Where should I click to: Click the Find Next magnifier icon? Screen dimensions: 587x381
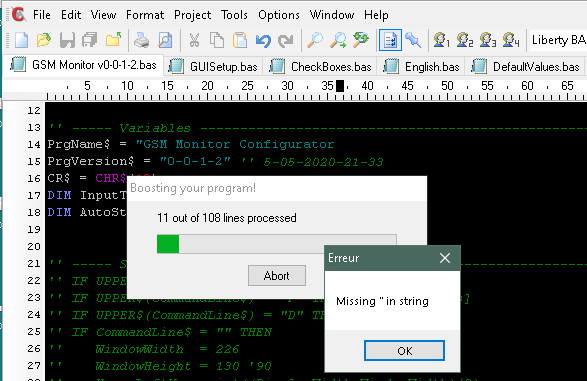pos(338,40)
